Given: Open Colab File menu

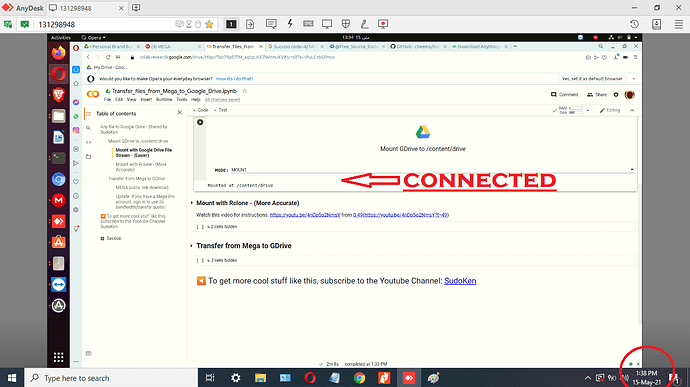Looking at the screenshot, I should tap(107, 100).
